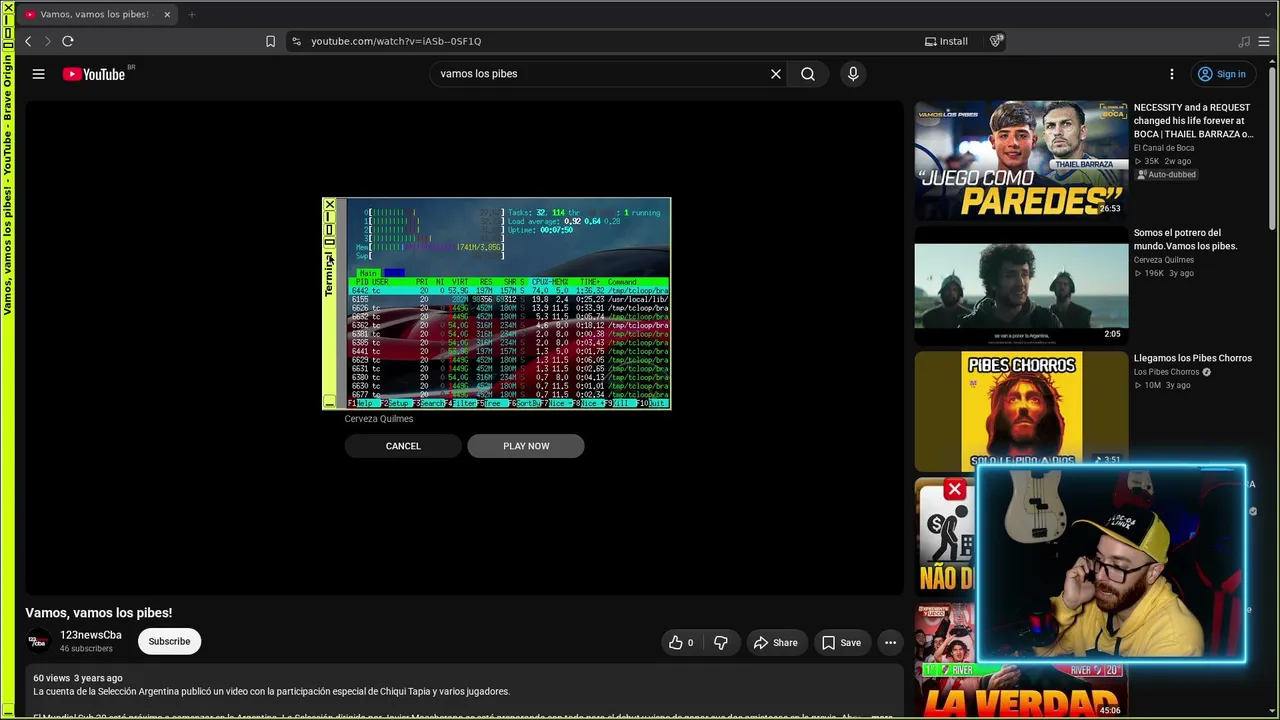Click the PLAY NOW button
The image size is (1280, 720).
[526, 446]
